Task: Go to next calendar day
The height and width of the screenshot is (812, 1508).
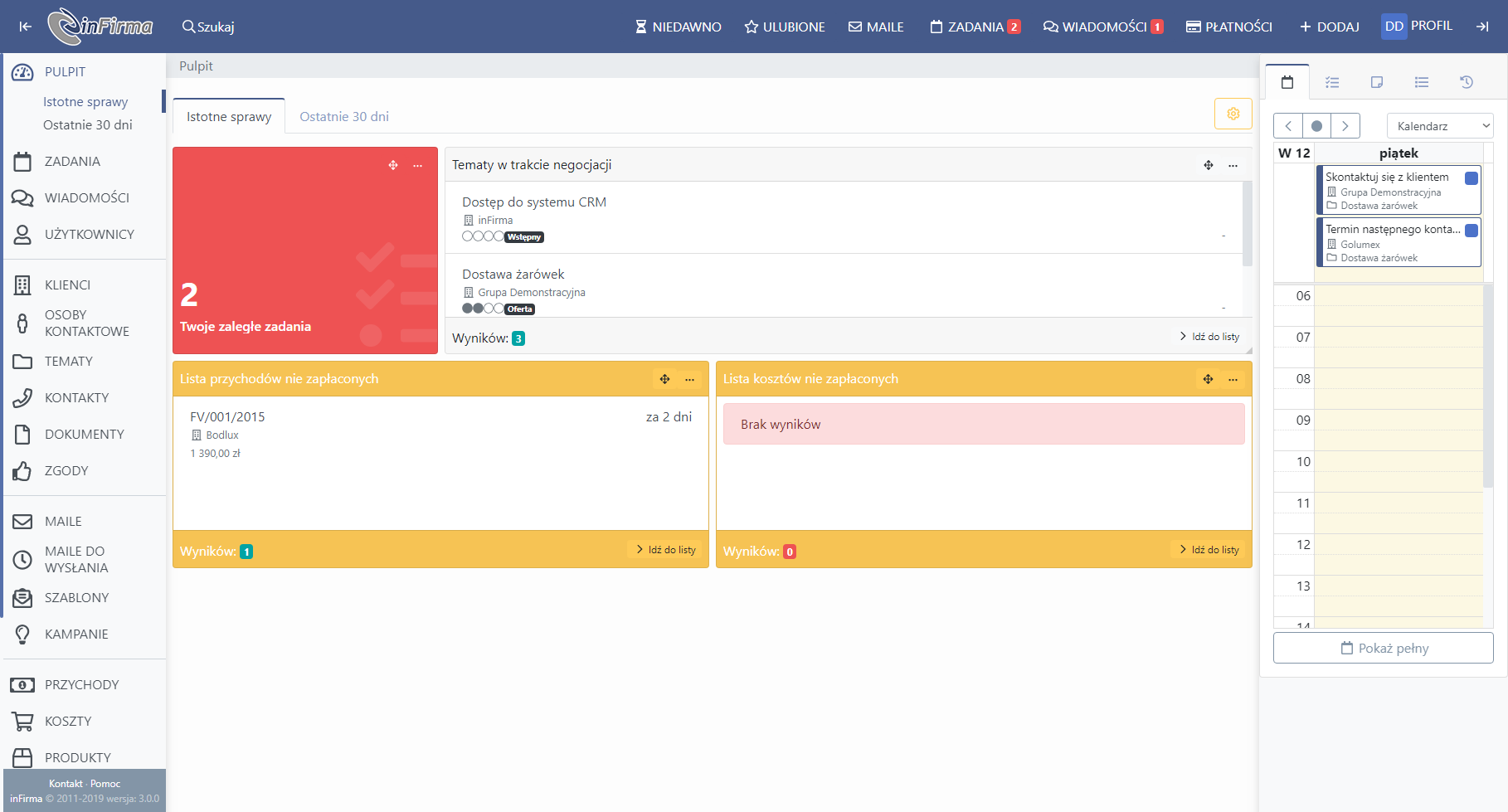Action: click(x=1345, y=126)
